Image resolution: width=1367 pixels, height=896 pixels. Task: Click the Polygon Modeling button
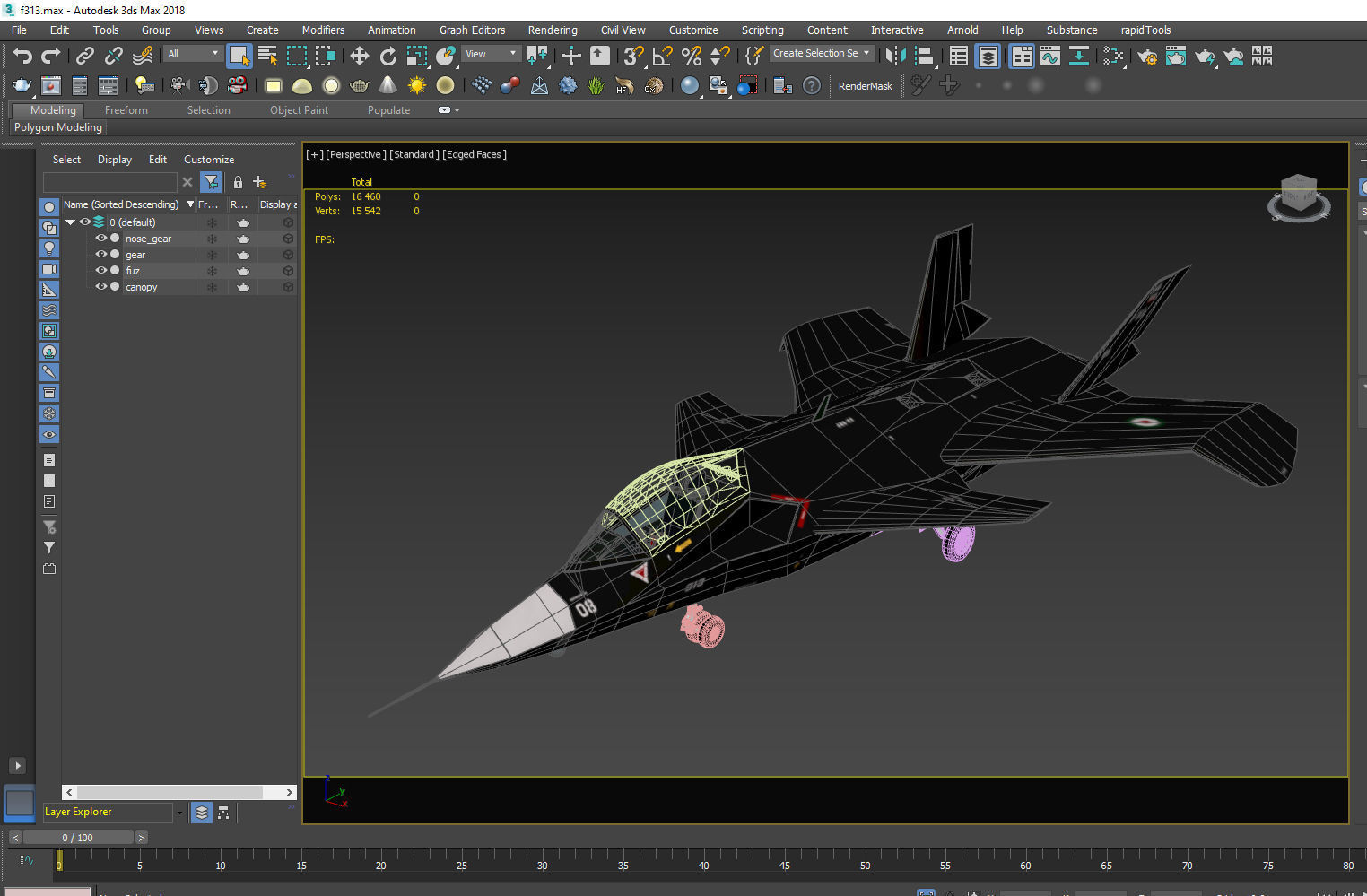coord(57,126)
